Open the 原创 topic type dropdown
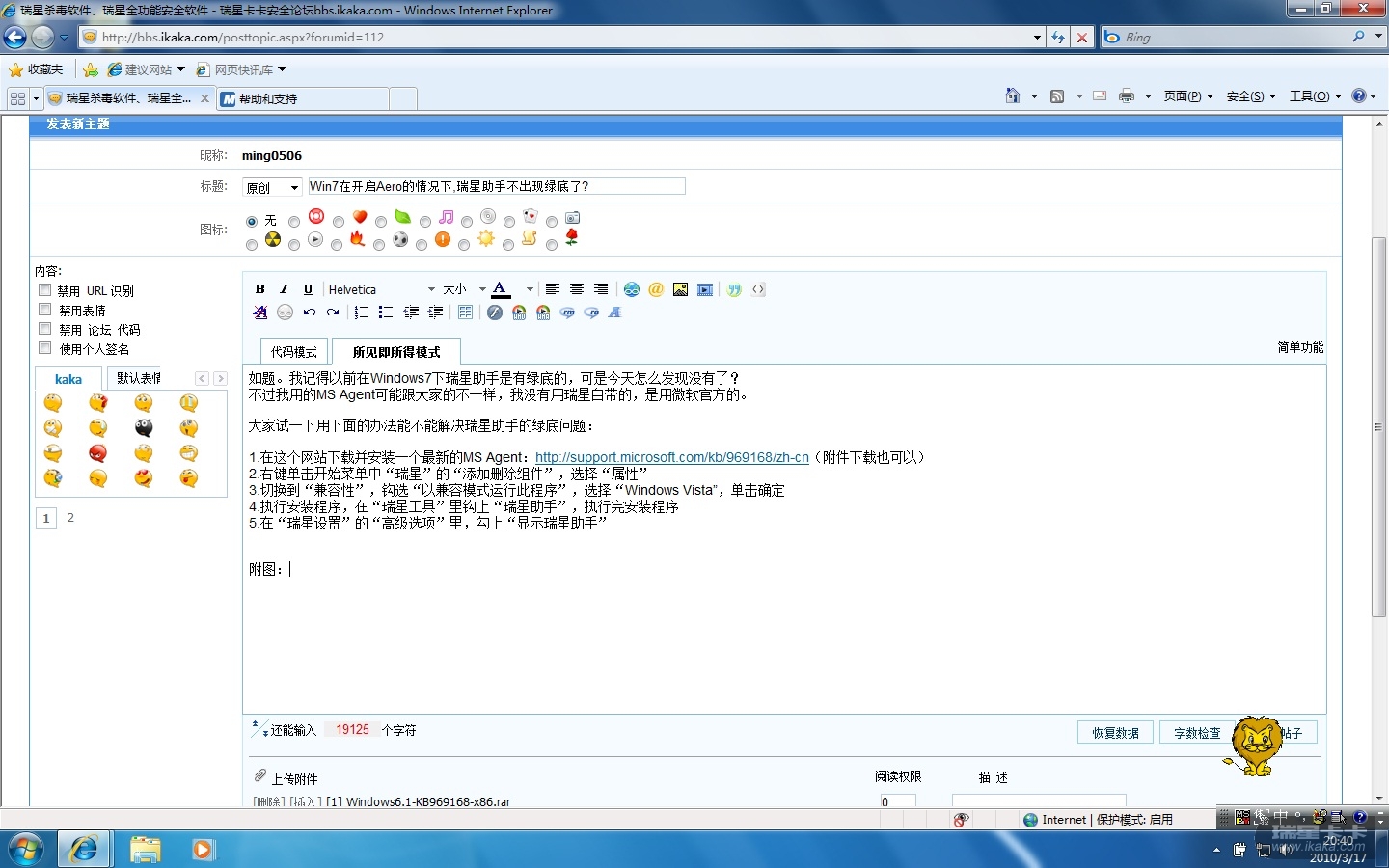This screenshot has width=1389, height=868. (272, 187)
